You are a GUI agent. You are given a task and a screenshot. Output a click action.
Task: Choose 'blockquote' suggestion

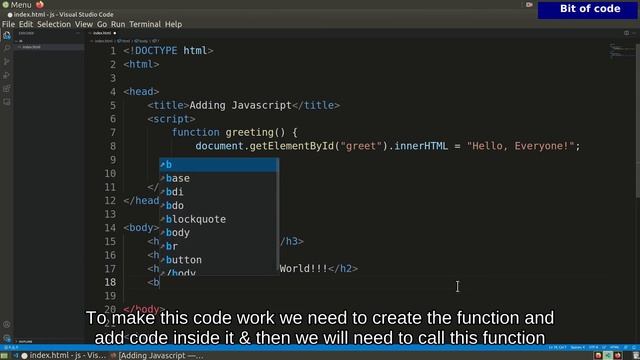tap(219, 219)
